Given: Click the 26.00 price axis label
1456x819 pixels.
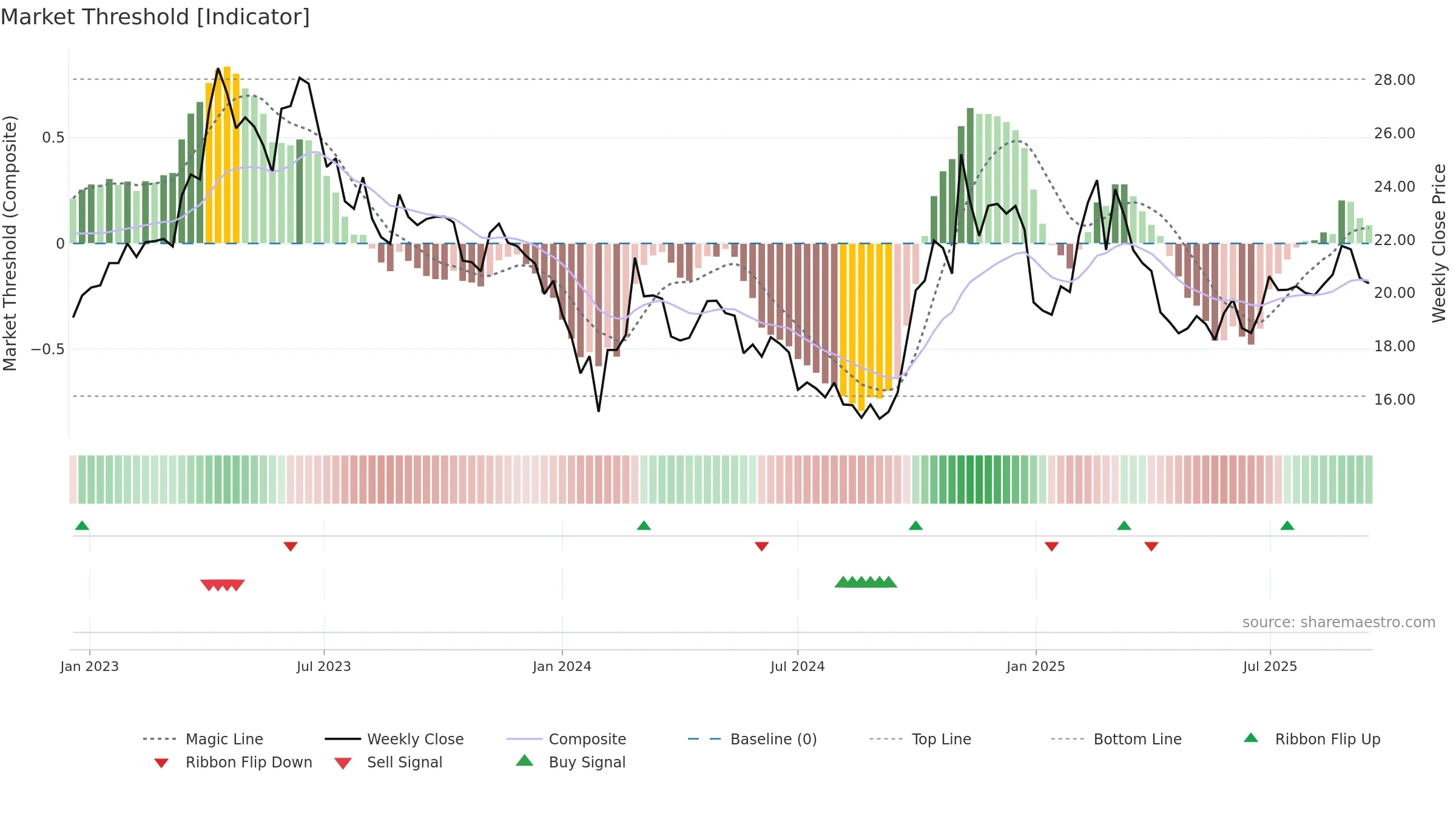Looking at the screenshot, I should coord(1395,133).
